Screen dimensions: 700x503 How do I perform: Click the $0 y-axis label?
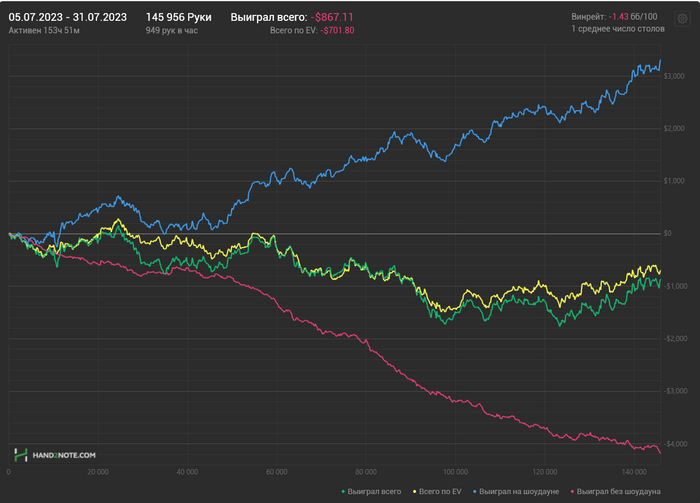667,233
